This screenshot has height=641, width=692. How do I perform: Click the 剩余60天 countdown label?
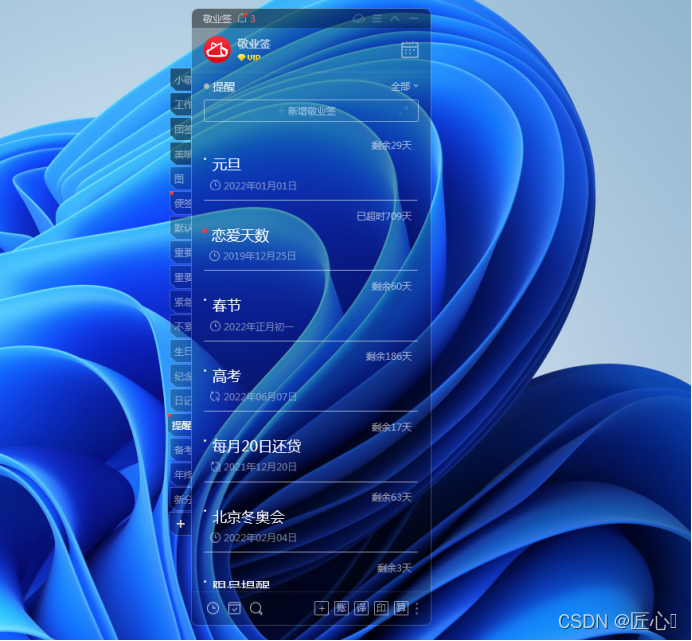391,286
